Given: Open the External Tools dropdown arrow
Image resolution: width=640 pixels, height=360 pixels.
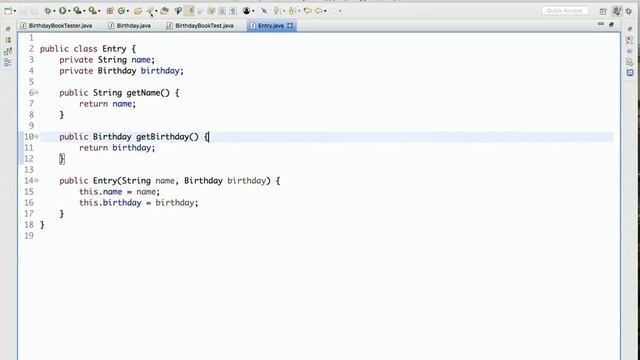Looking at the screenshot, I should pos(99,11).
